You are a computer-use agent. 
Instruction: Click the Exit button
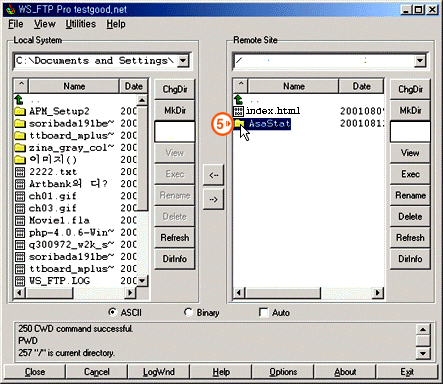[407, 372]
